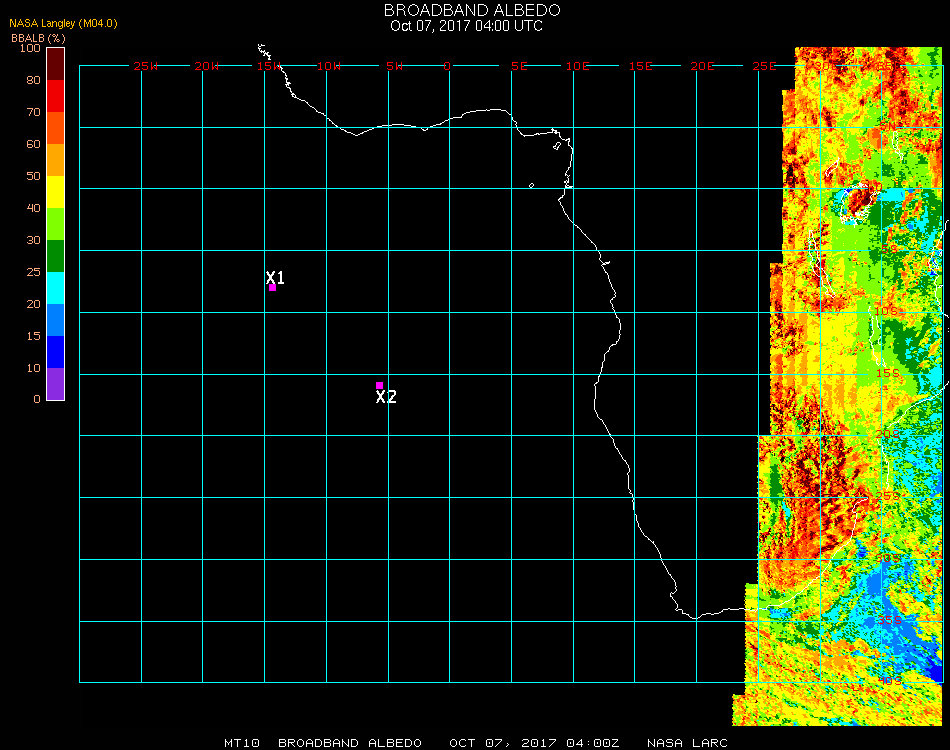Screen dimensions: 950x750
Task: Click the magenta X1 marker square
Action: tap(272, 288)
